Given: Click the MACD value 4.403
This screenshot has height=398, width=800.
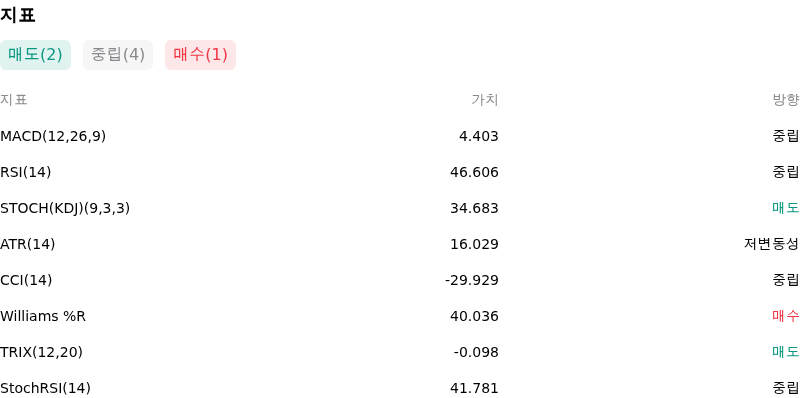Looking at the screenshot, I should [479, 136].
